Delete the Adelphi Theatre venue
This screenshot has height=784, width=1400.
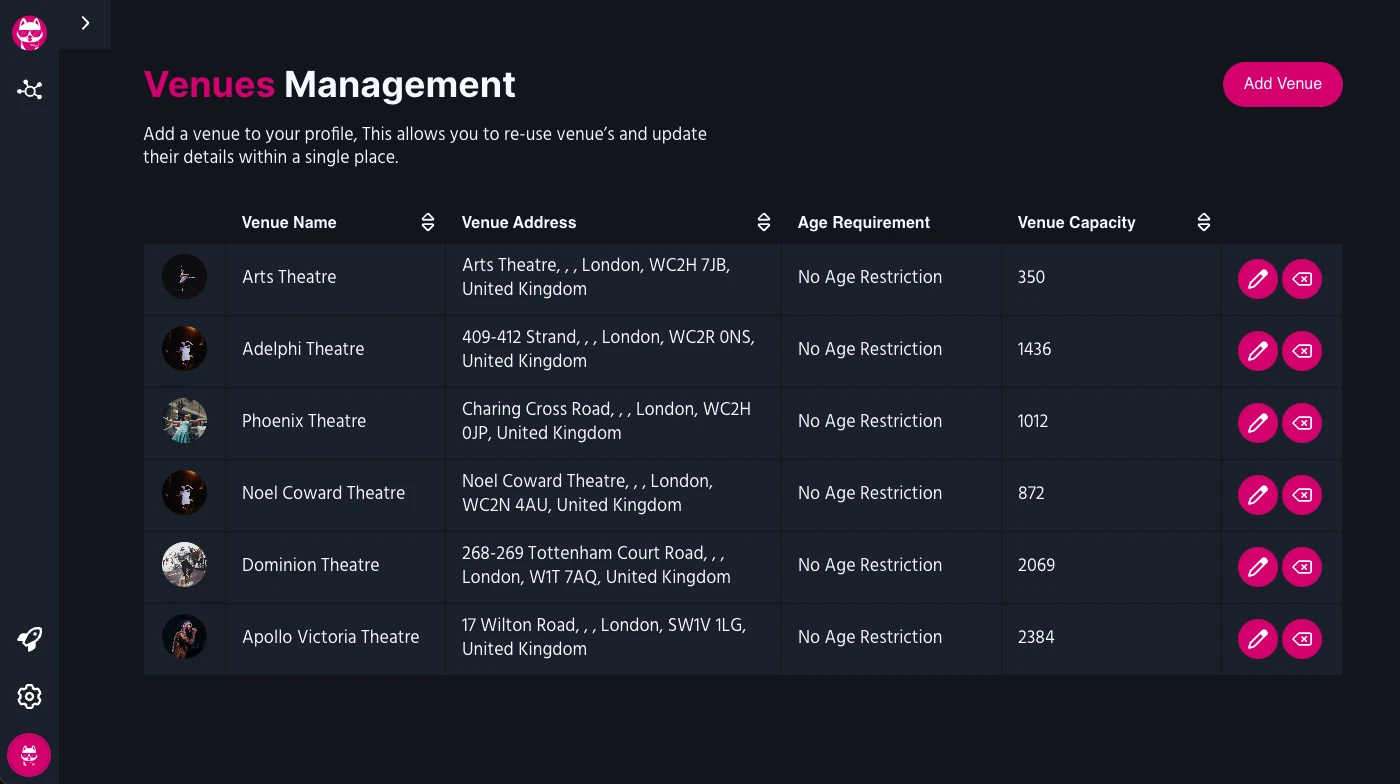[1302, 351]
